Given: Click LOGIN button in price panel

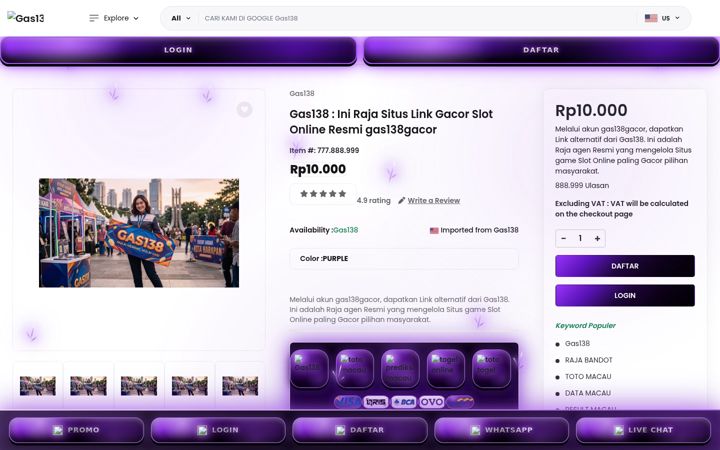Looking at the screenshot, I should (624, 295).
